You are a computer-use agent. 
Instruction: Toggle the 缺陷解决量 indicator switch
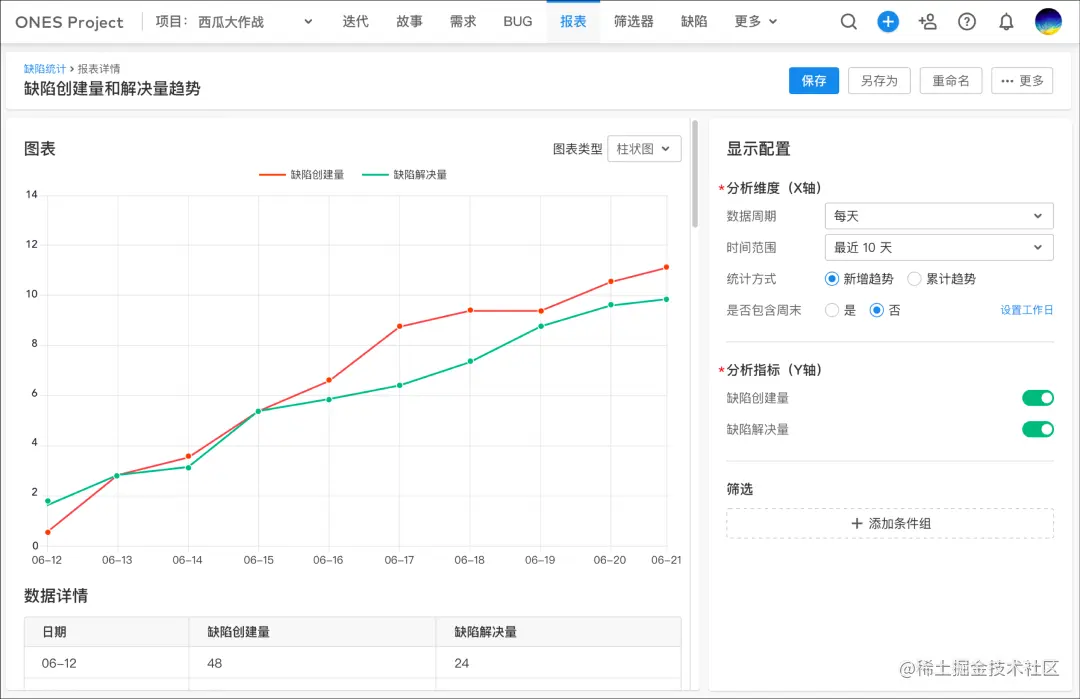tap(1037, 429)
